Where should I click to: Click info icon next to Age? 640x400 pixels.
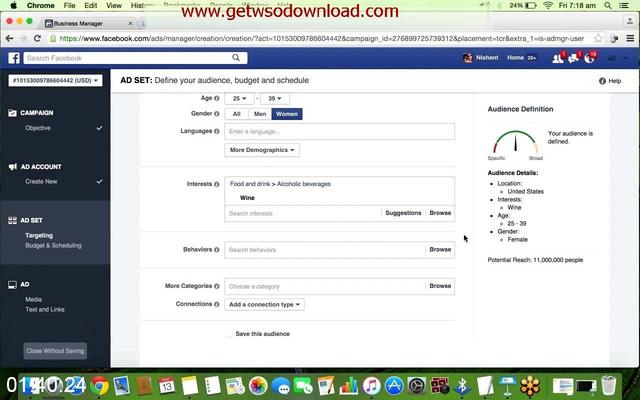coord(217,98)
